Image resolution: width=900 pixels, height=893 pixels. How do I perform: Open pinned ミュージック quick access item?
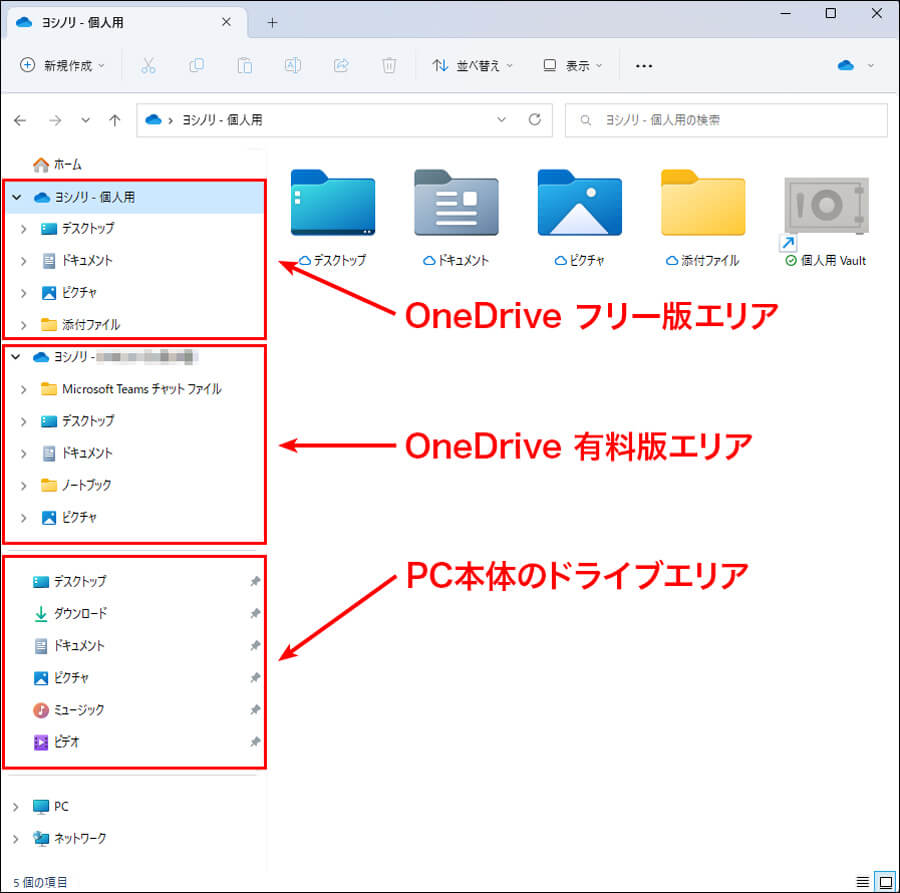coord(69,710)
